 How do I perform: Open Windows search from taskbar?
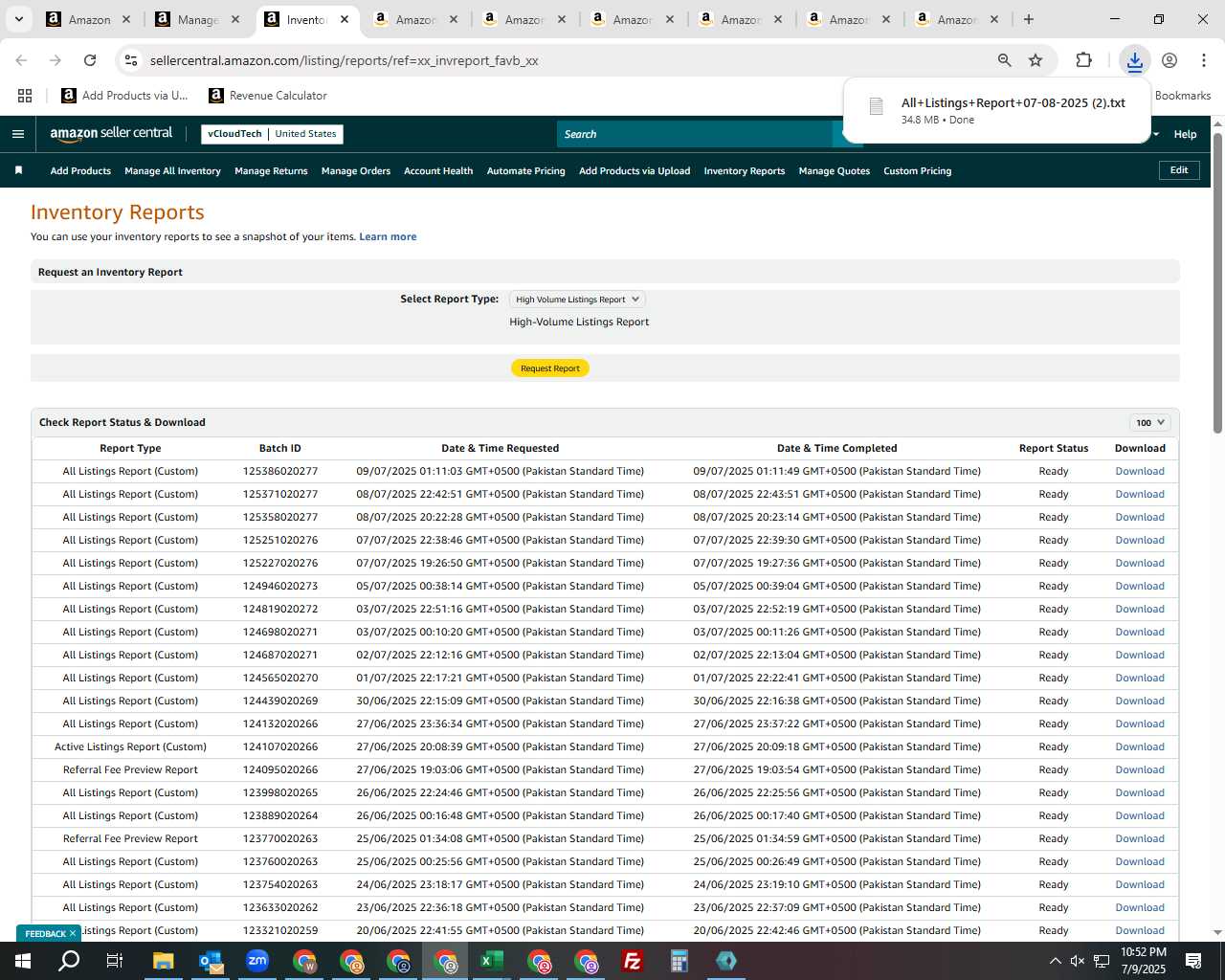click(x=69, y=961)
